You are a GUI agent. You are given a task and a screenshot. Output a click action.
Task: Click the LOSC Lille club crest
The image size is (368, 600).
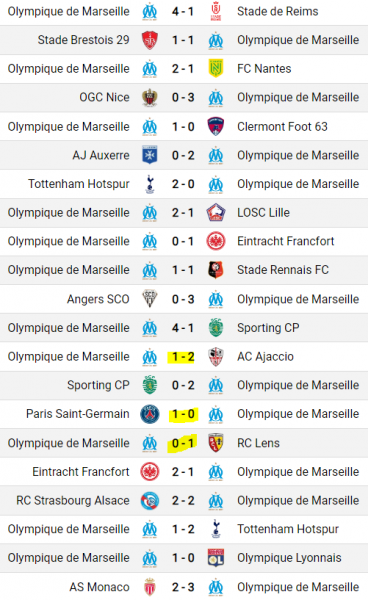[x=216, y=213]
